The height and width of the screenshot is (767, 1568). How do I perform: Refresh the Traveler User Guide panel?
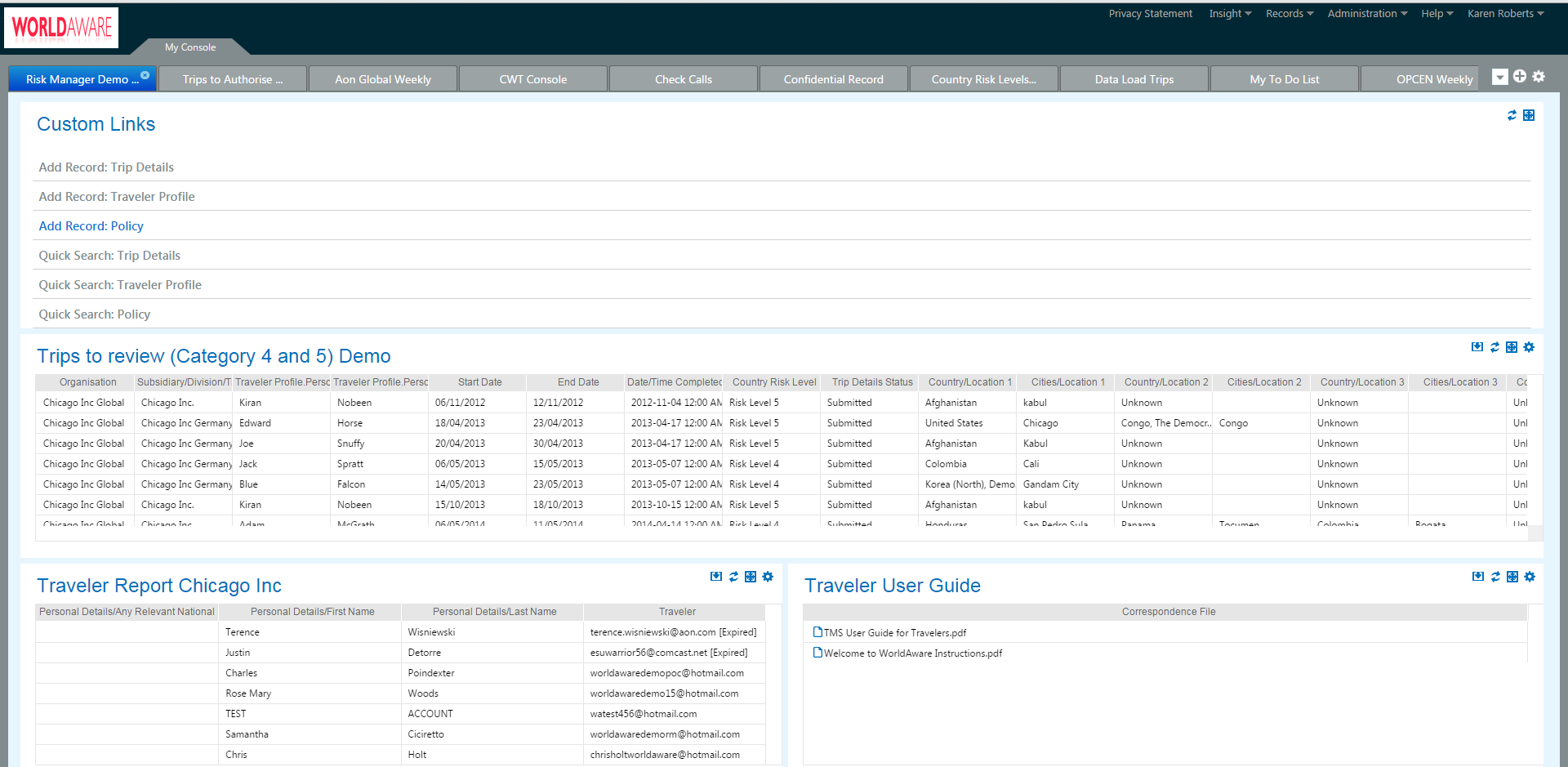[x=1495, y=577]
